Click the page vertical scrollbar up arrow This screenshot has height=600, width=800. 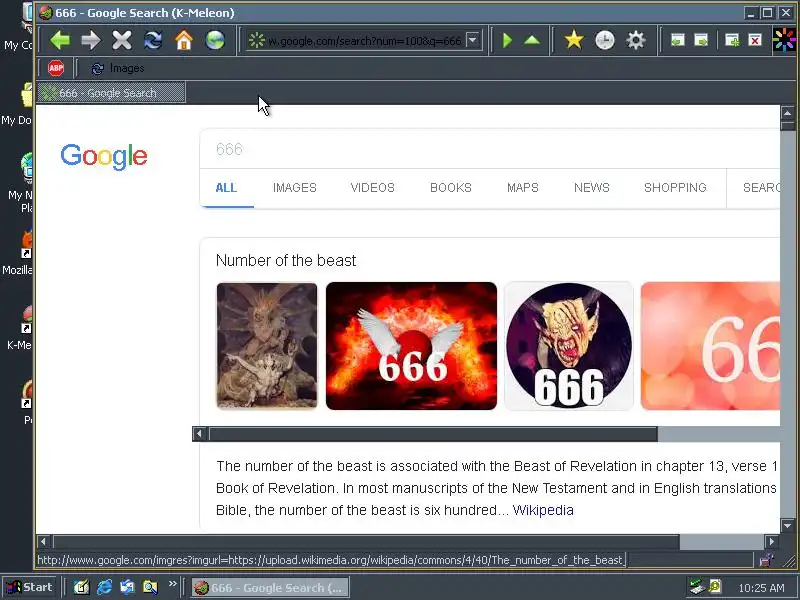click(x=787, y=113)
